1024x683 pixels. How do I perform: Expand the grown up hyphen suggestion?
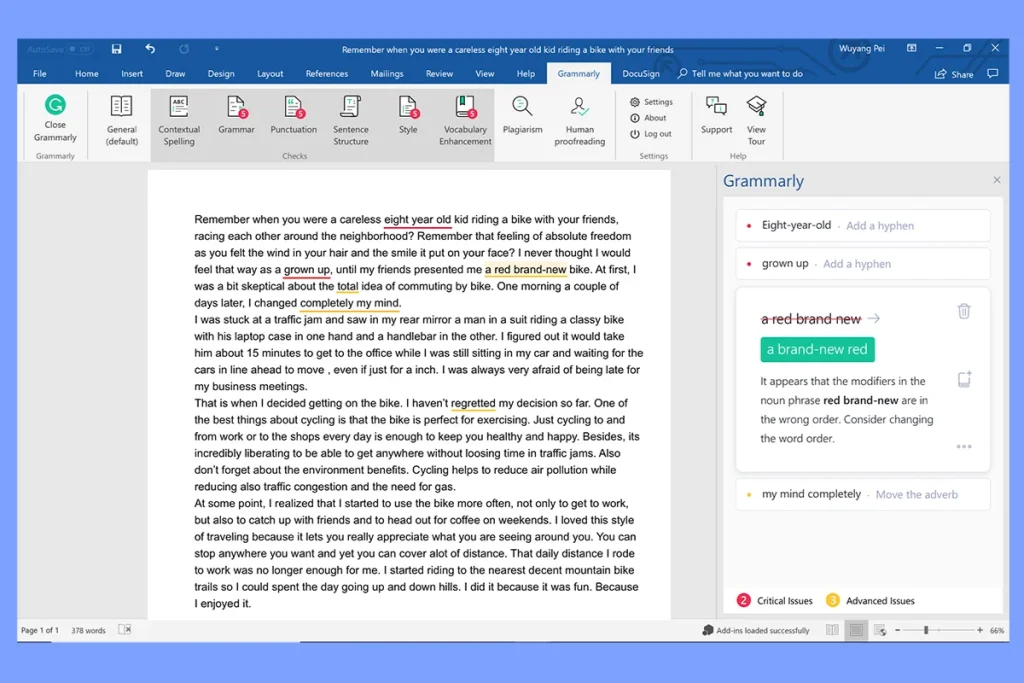tap(862, 263)
